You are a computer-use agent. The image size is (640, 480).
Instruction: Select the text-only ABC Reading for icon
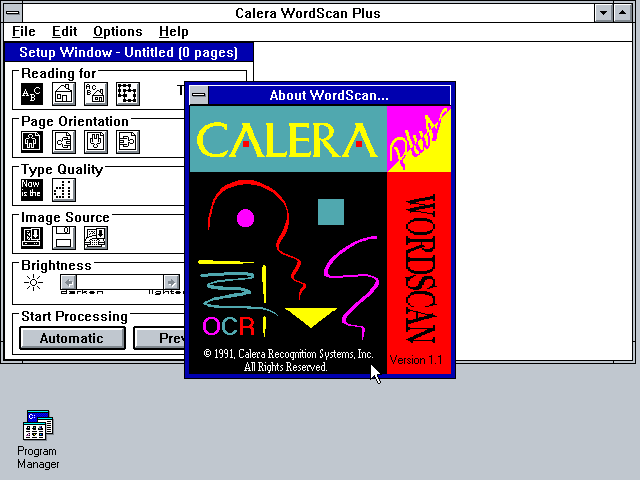point(32,94)
